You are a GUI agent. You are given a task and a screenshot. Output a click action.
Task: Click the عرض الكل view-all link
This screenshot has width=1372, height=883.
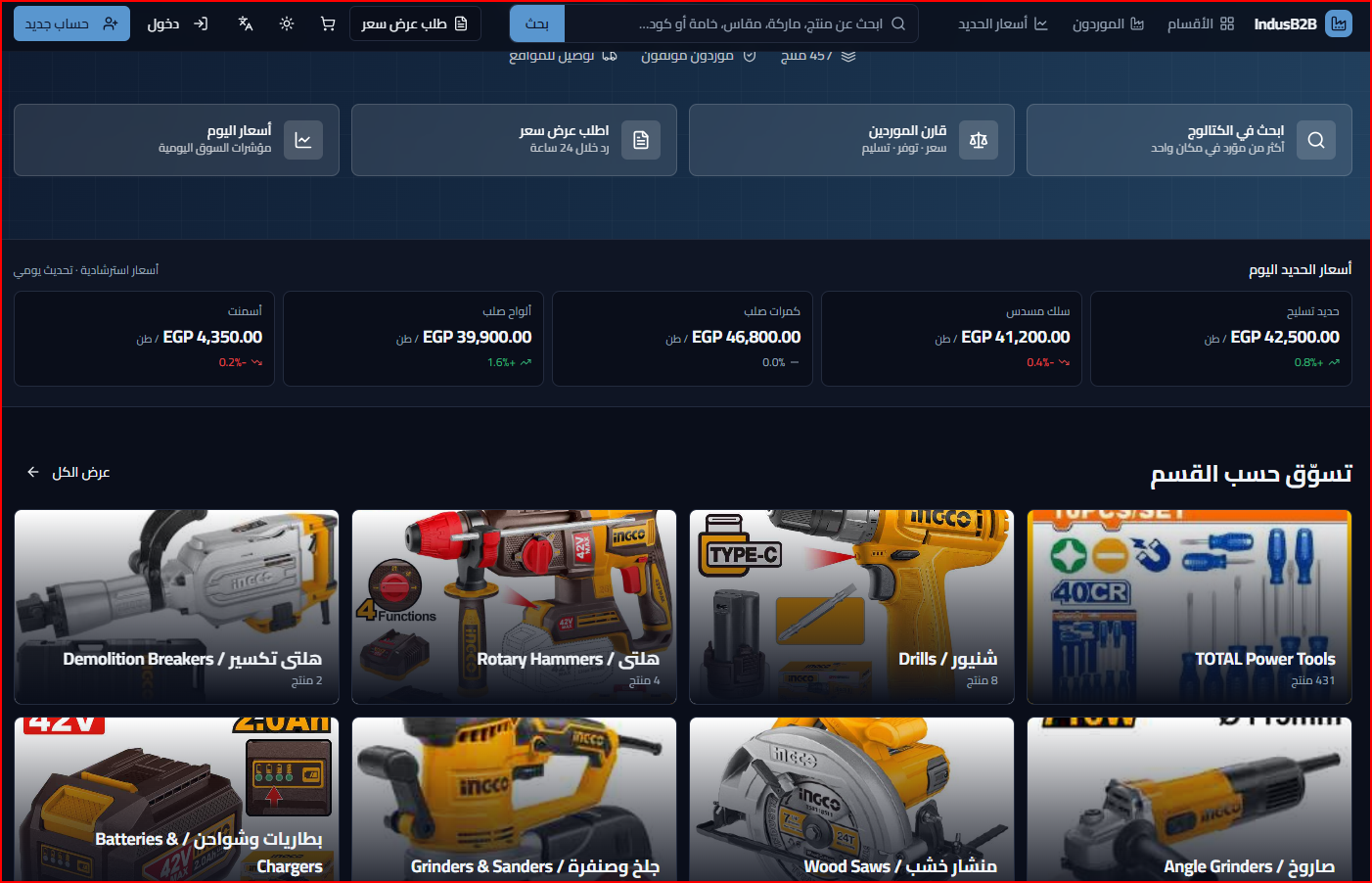click(69, 472)
